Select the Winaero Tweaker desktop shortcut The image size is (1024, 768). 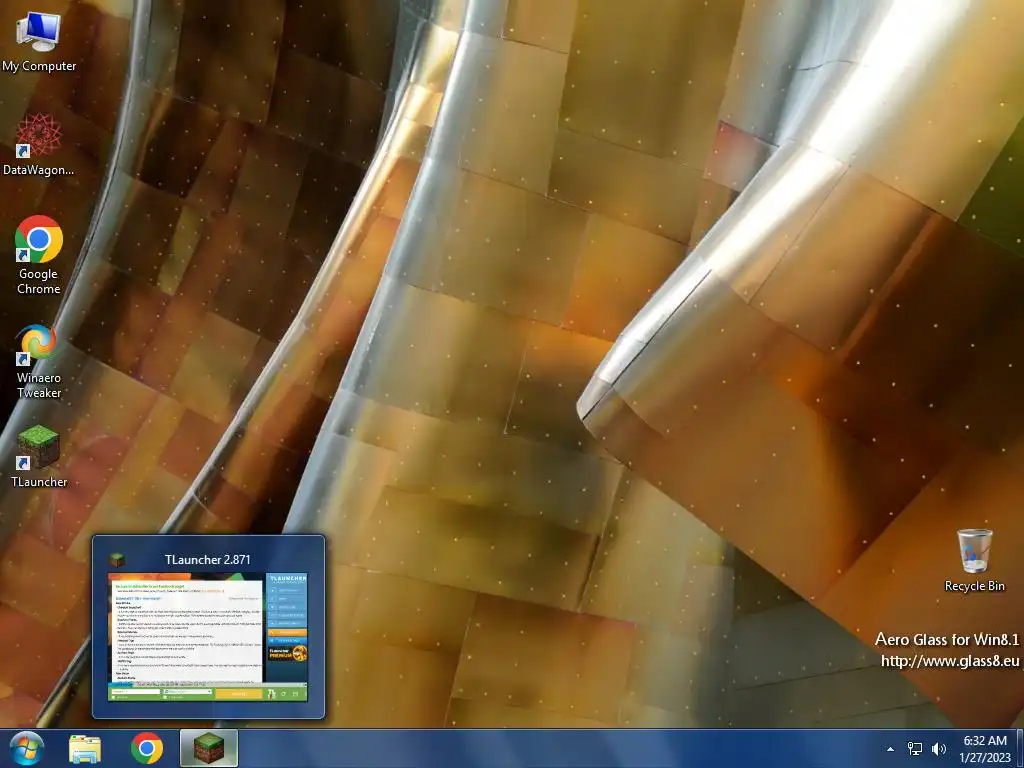39,361
